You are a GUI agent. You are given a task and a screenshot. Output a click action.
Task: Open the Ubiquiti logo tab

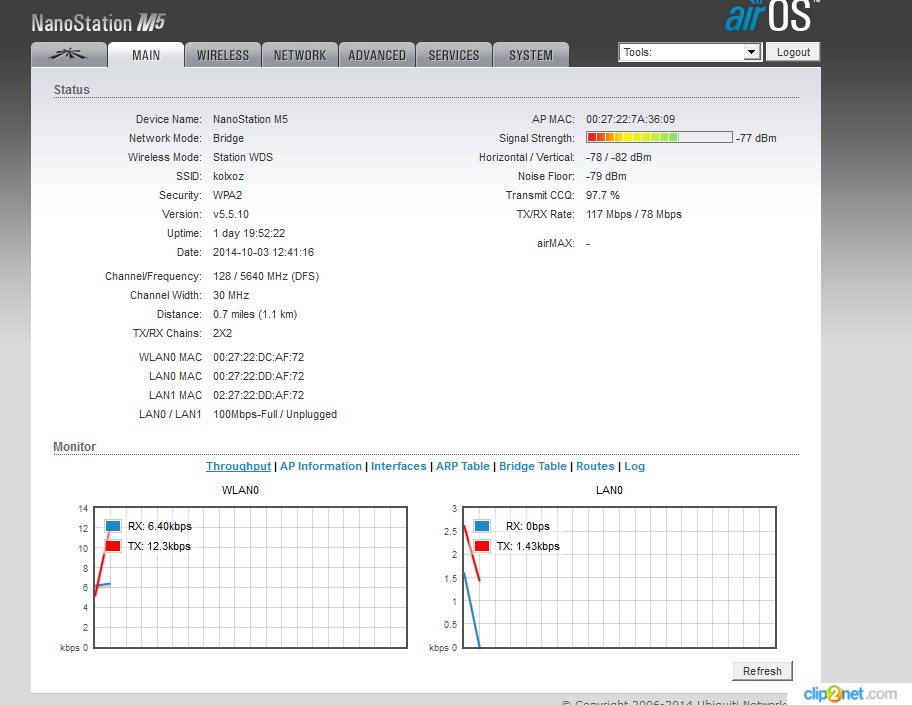coord(69,55)
